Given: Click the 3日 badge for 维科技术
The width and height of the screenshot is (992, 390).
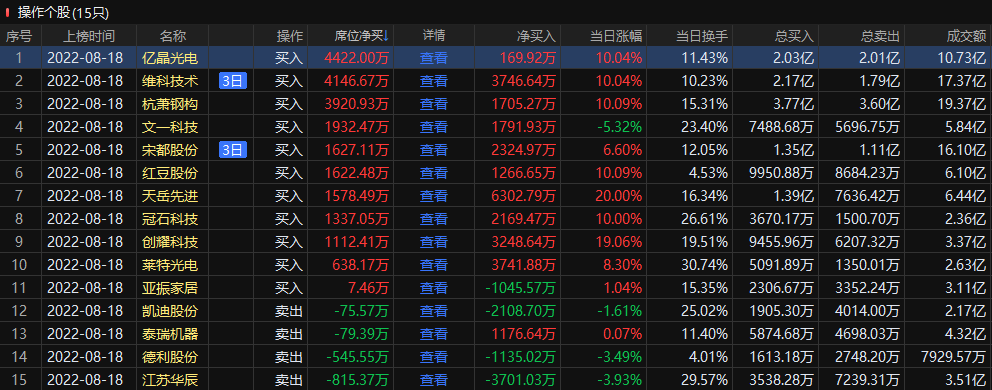Looking at the screenshot, I should (232, 81).
